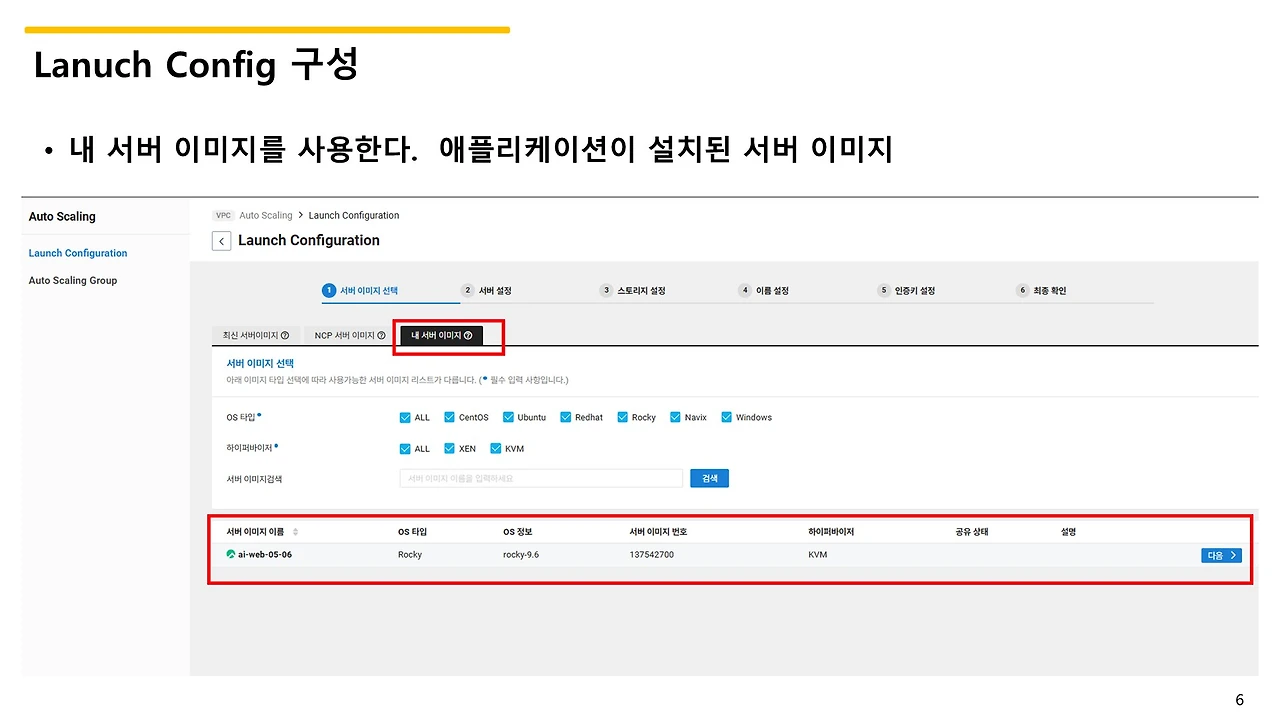Click the 서버 이미지 번호 column header
This screenshot has width=1280, height=720.
658,532
